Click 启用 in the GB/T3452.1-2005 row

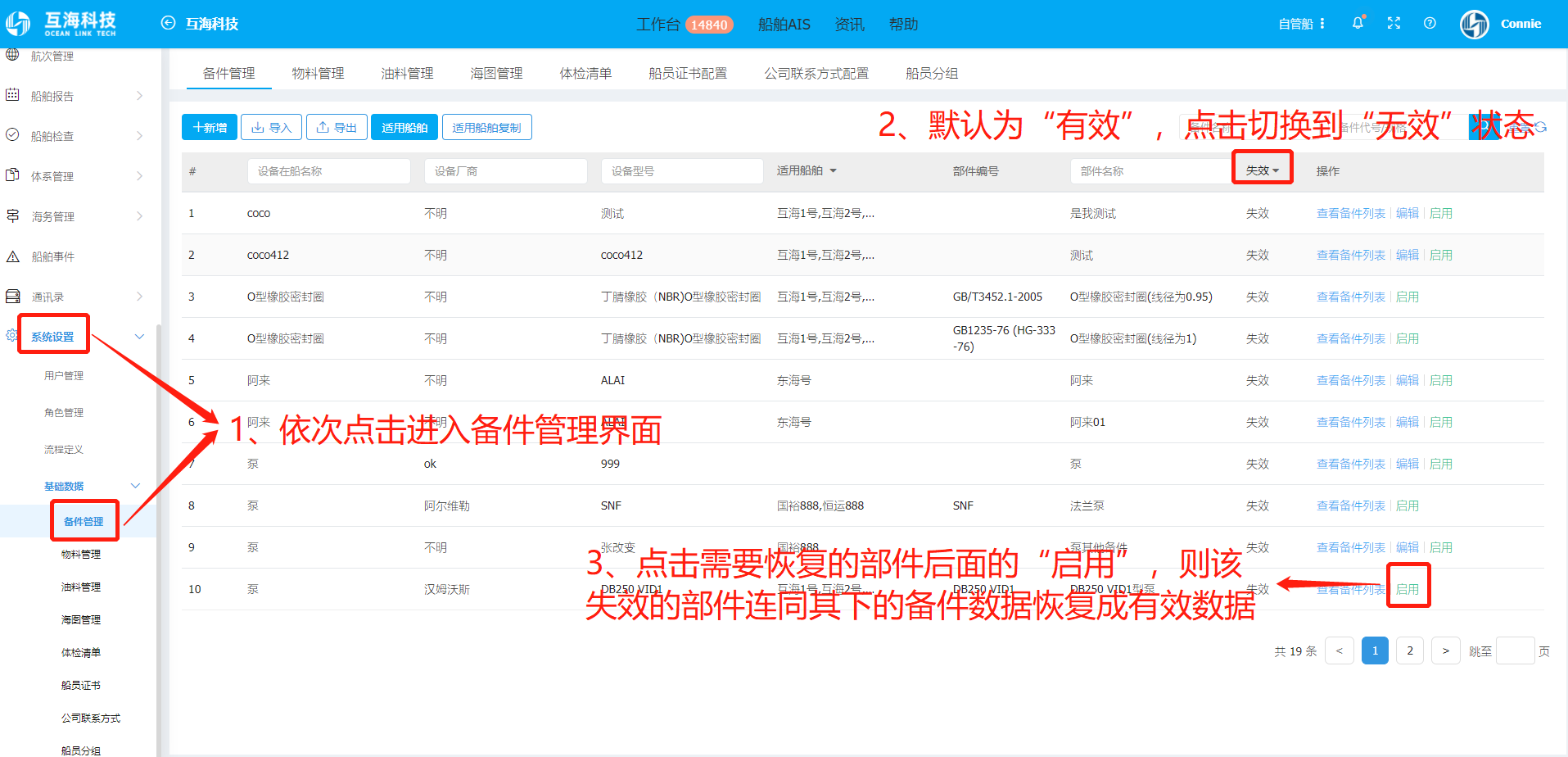coord(1408,297)
